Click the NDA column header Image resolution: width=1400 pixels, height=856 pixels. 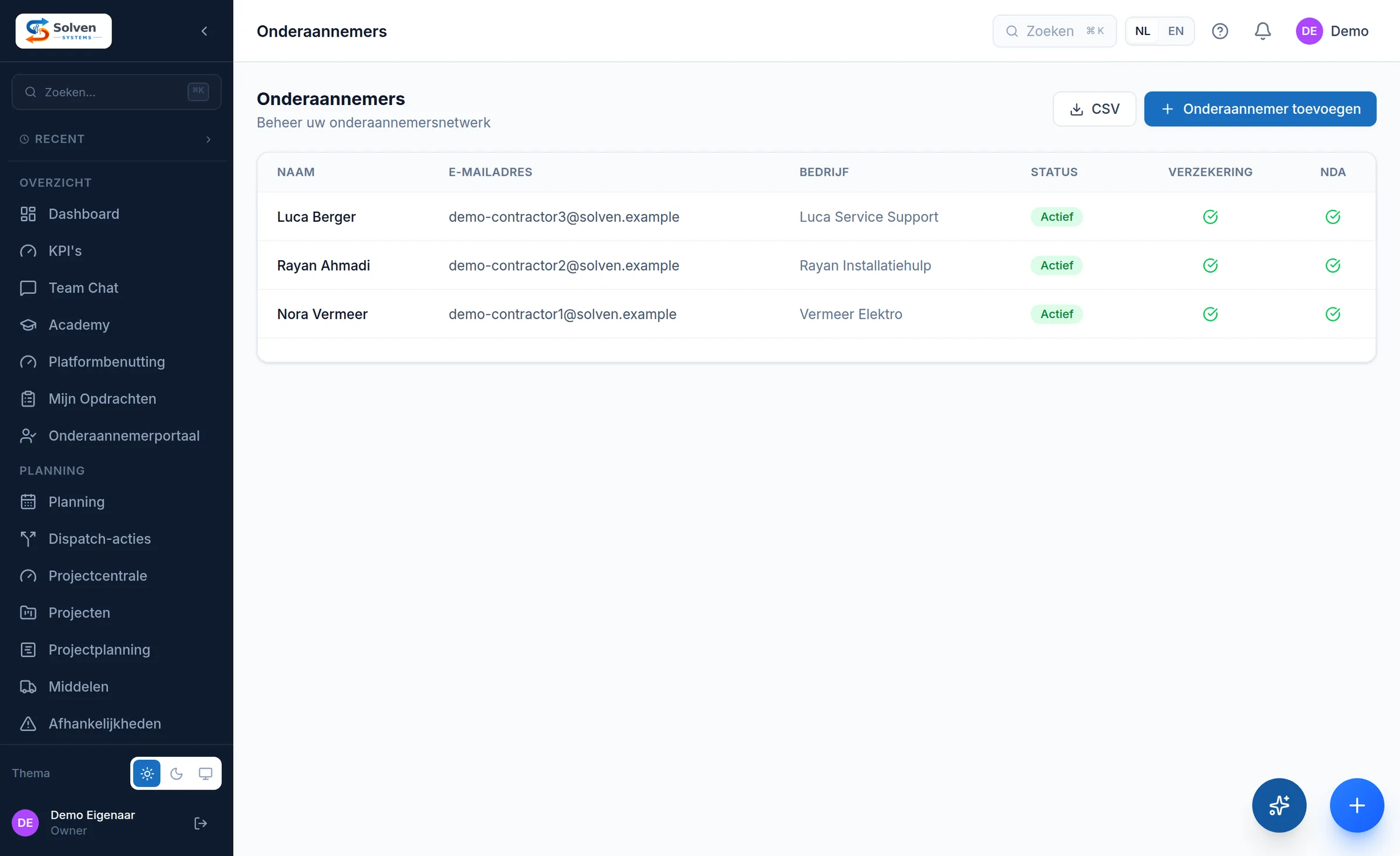coord(1333,172)
